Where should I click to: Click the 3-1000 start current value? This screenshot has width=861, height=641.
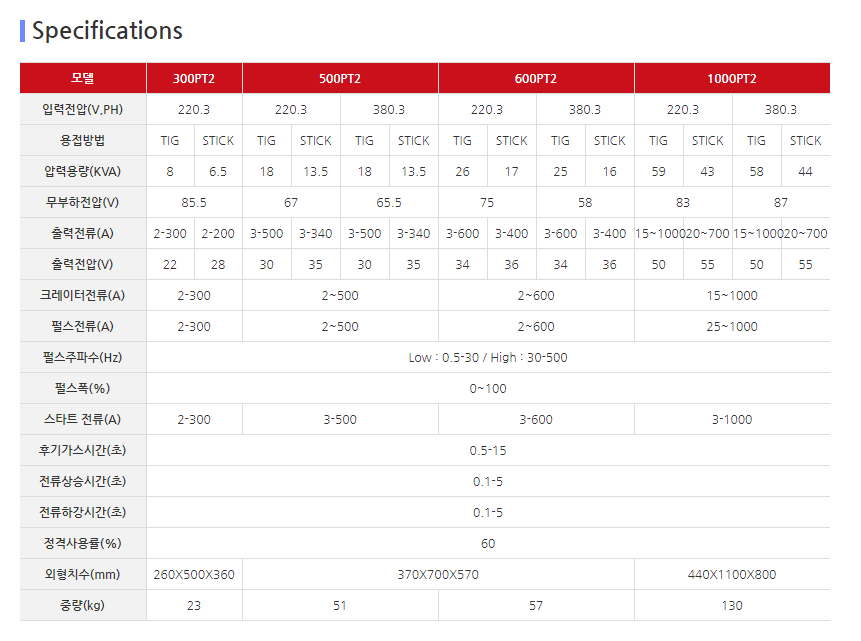732,420
